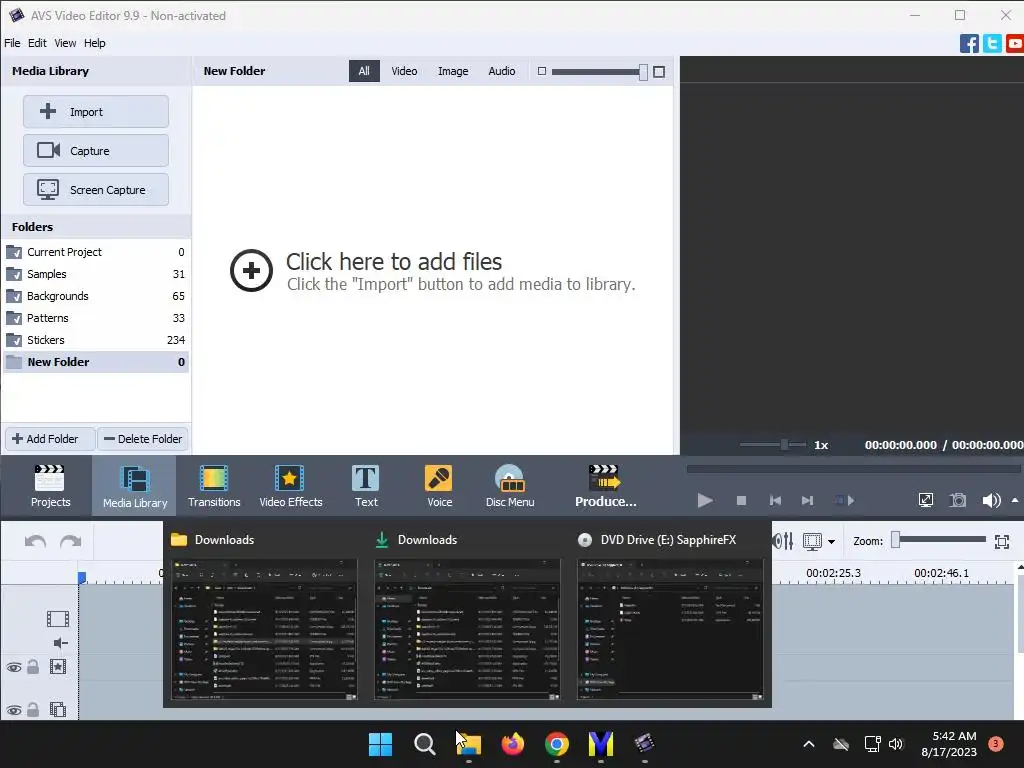Toggle the Backgrounds folder checkbox
Screen dimensions: 1024x768
tap(14, 296)
